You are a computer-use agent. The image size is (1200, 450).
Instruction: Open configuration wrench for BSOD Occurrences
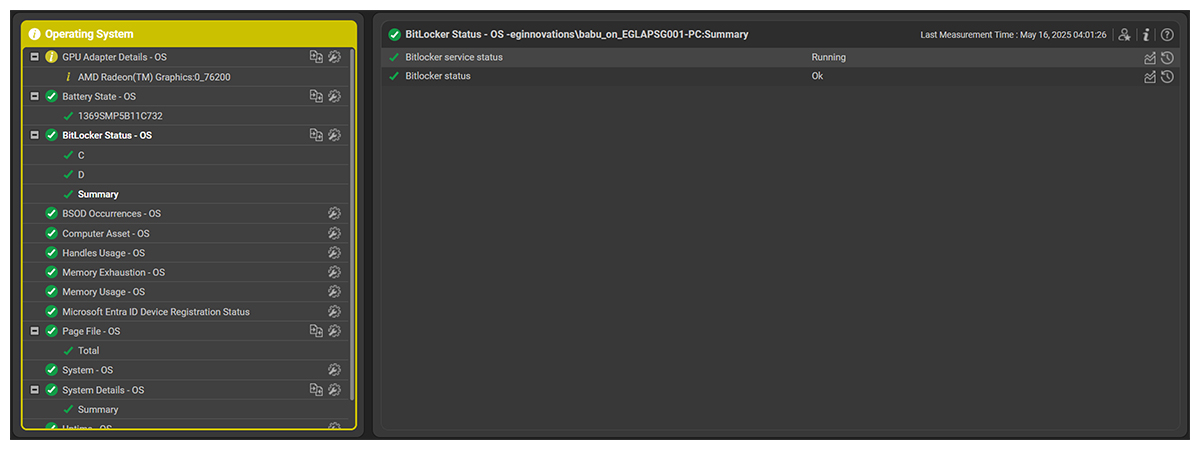[334, 214]
